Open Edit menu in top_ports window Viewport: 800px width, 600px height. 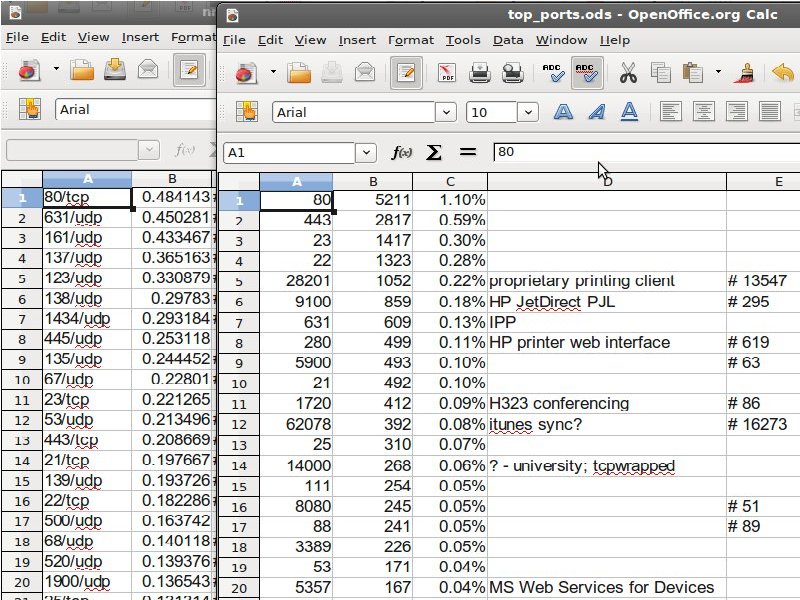(x=270, y=40)
